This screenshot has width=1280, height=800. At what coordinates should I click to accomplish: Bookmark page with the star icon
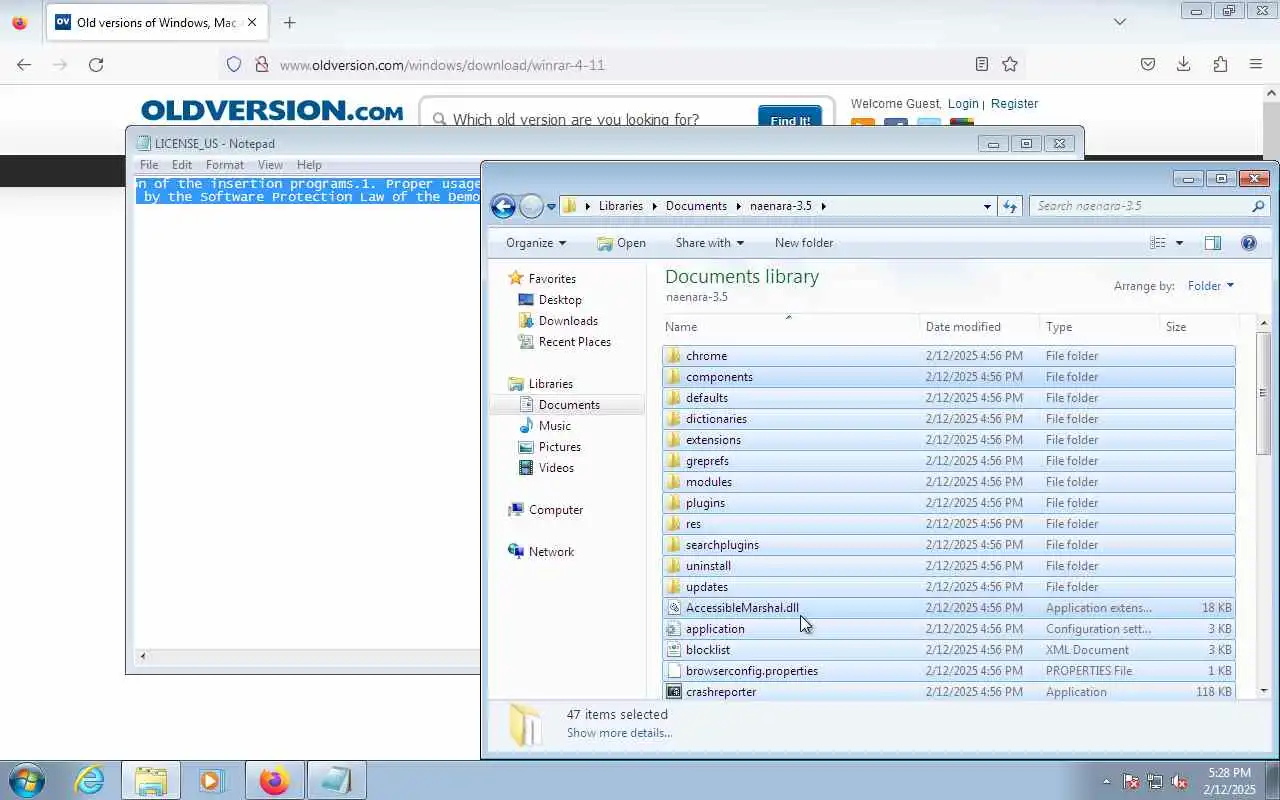1010,65
